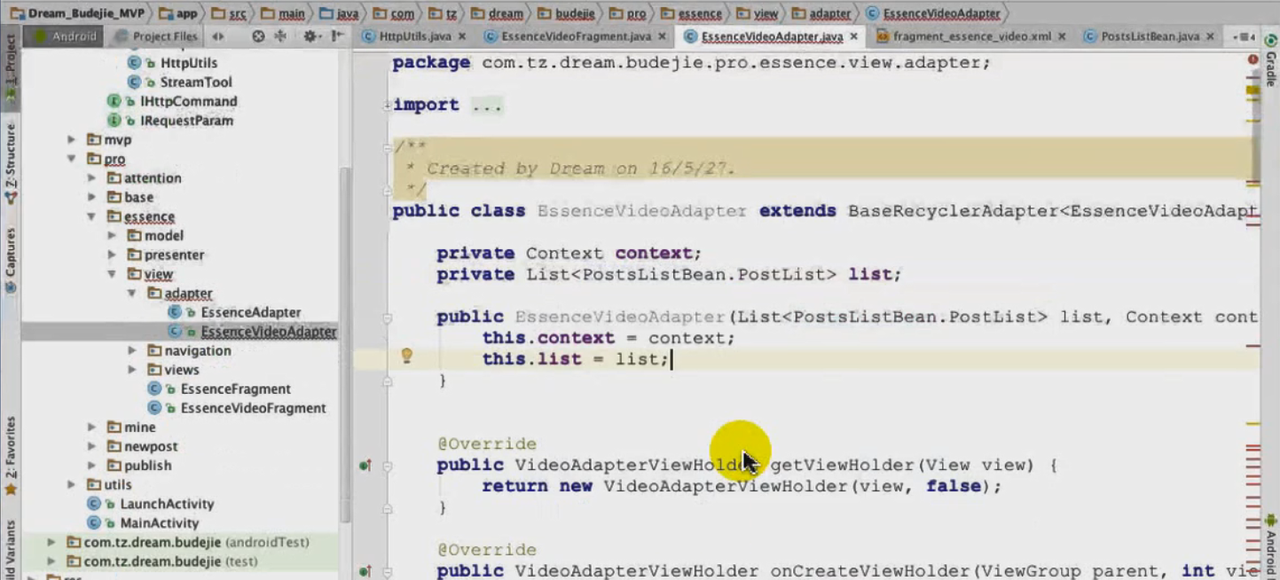Unfold the collapsed import block
This screenshot has width=1280, height=580.
tap(388, 105)
